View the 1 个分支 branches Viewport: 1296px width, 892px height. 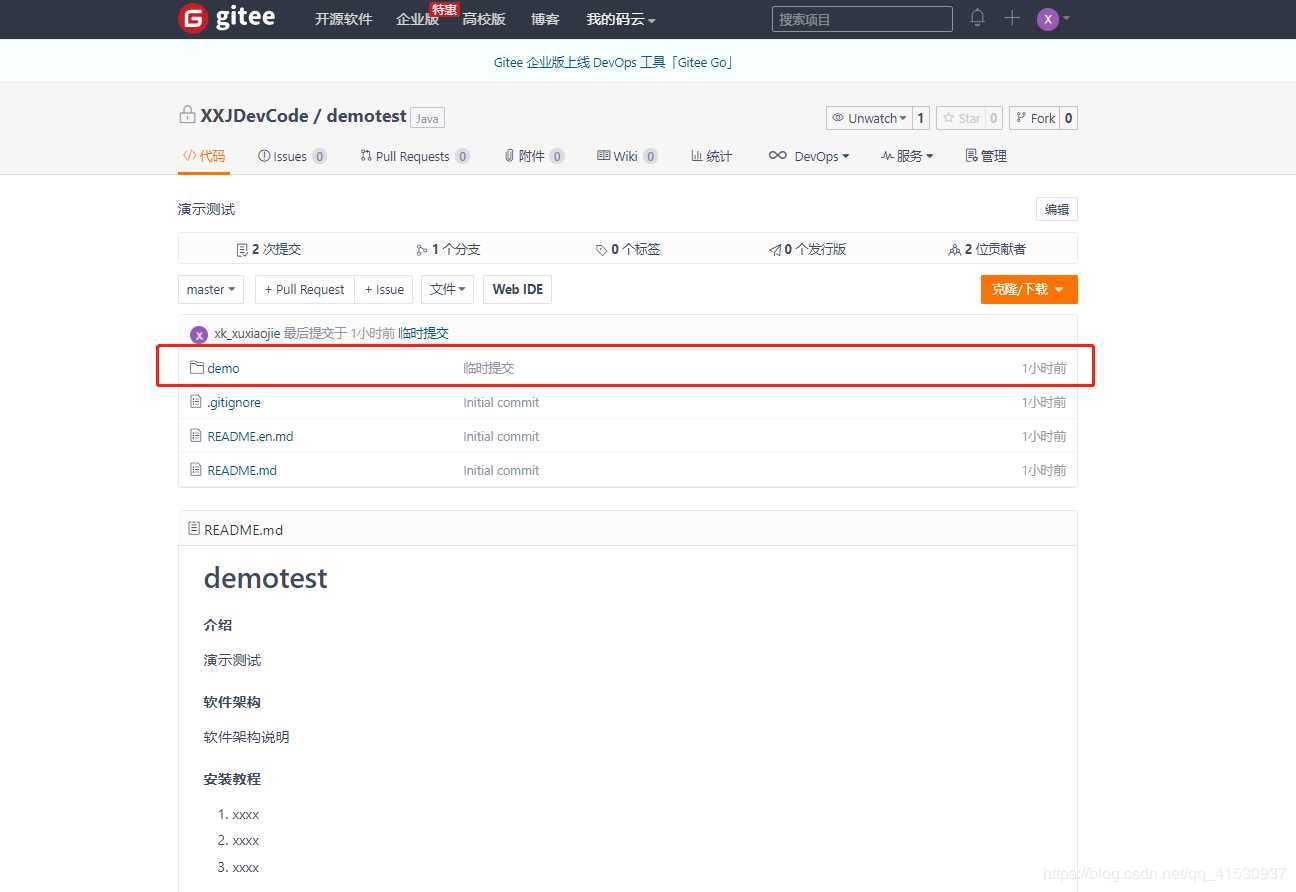click(448, 249)
